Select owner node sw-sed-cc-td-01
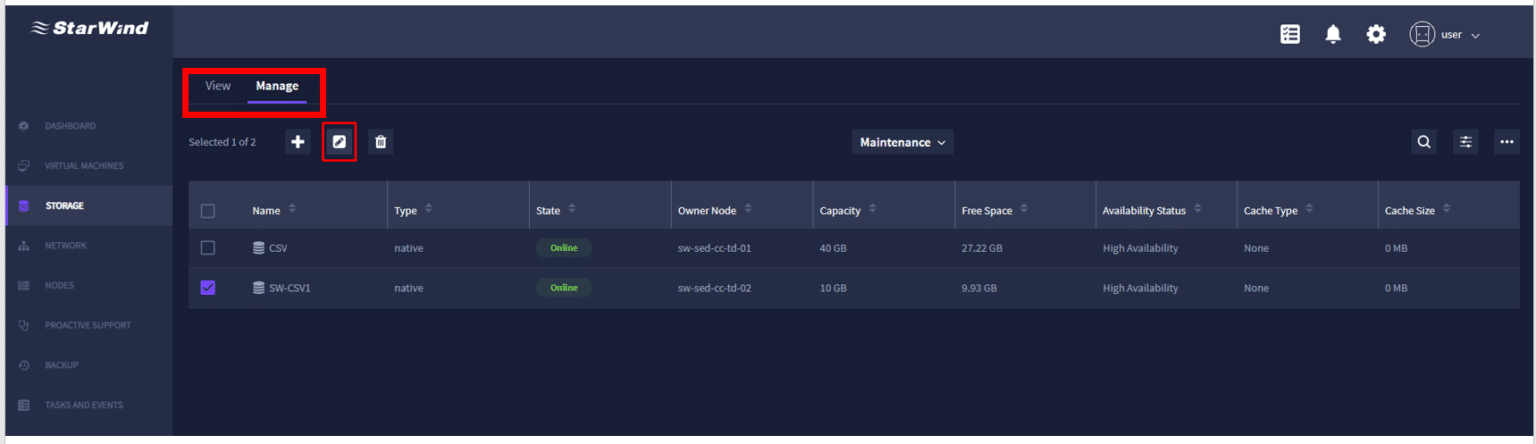The height and width of the screenshot is (444, 1536). (714, 248)
